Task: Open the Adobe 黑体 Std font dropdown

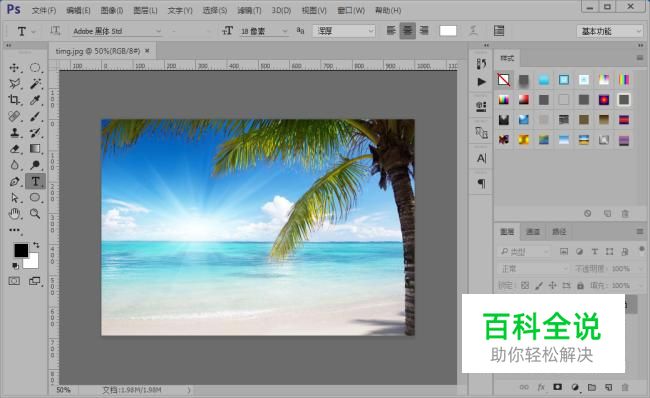Action: (x=117, y=31)
